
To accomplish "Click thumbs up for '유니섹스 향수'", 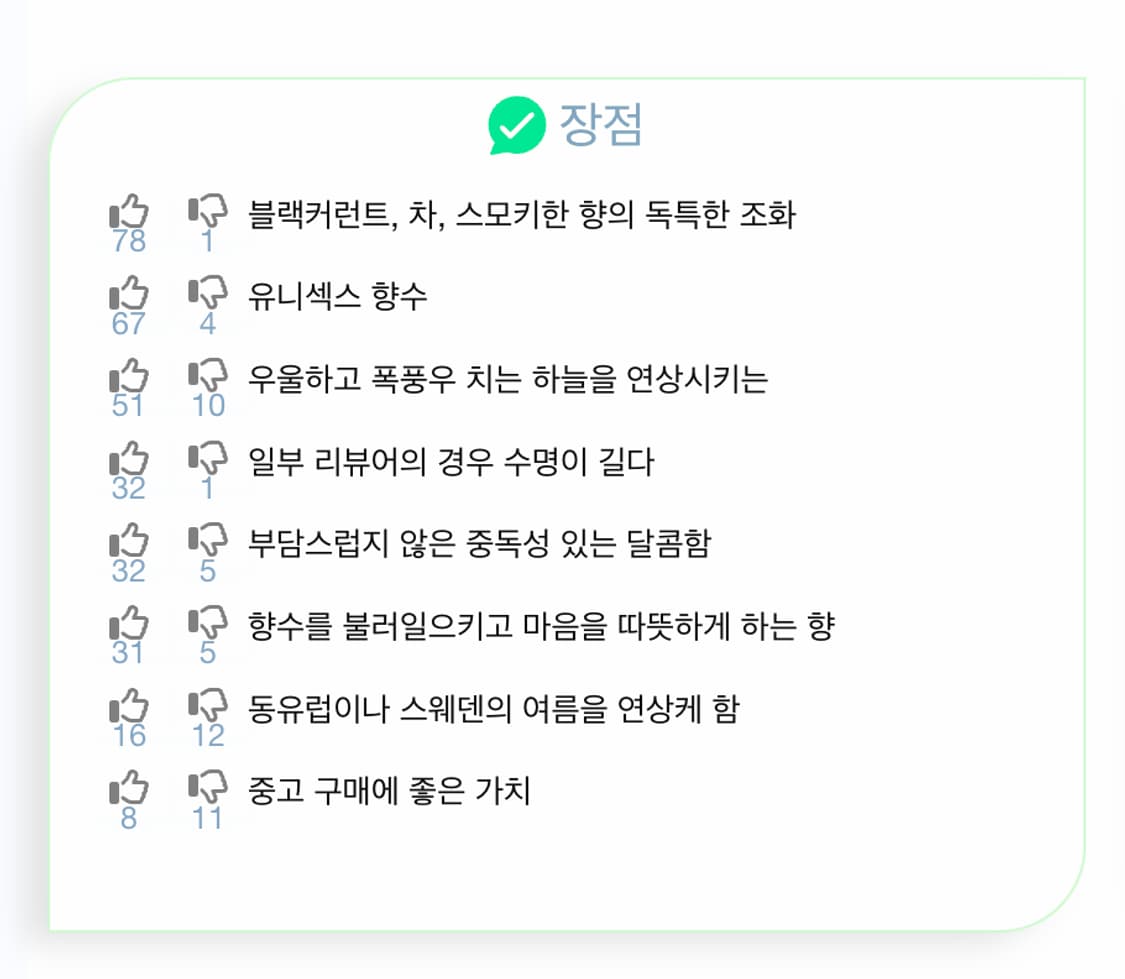I will pyautogui.click(x=129, y=294).
